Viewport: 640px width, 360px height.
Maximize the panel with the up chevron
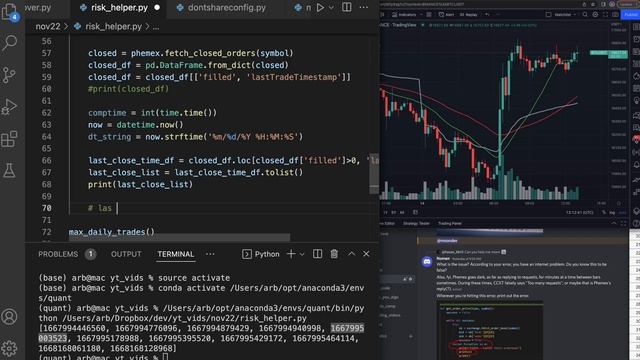coord(351,254)
